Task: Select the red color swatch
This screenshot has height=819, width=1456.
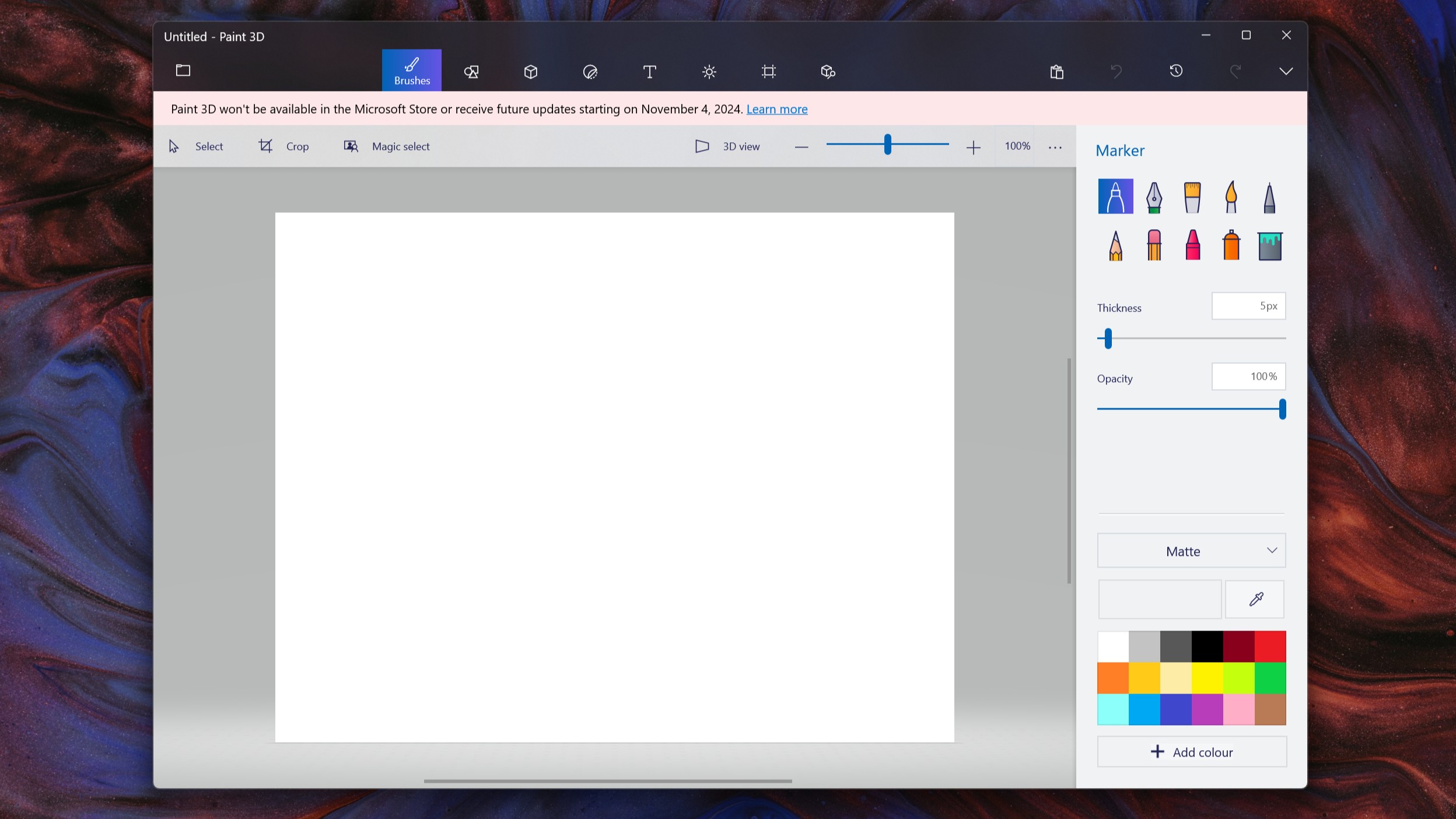Action: click(x=1270, y=645)
